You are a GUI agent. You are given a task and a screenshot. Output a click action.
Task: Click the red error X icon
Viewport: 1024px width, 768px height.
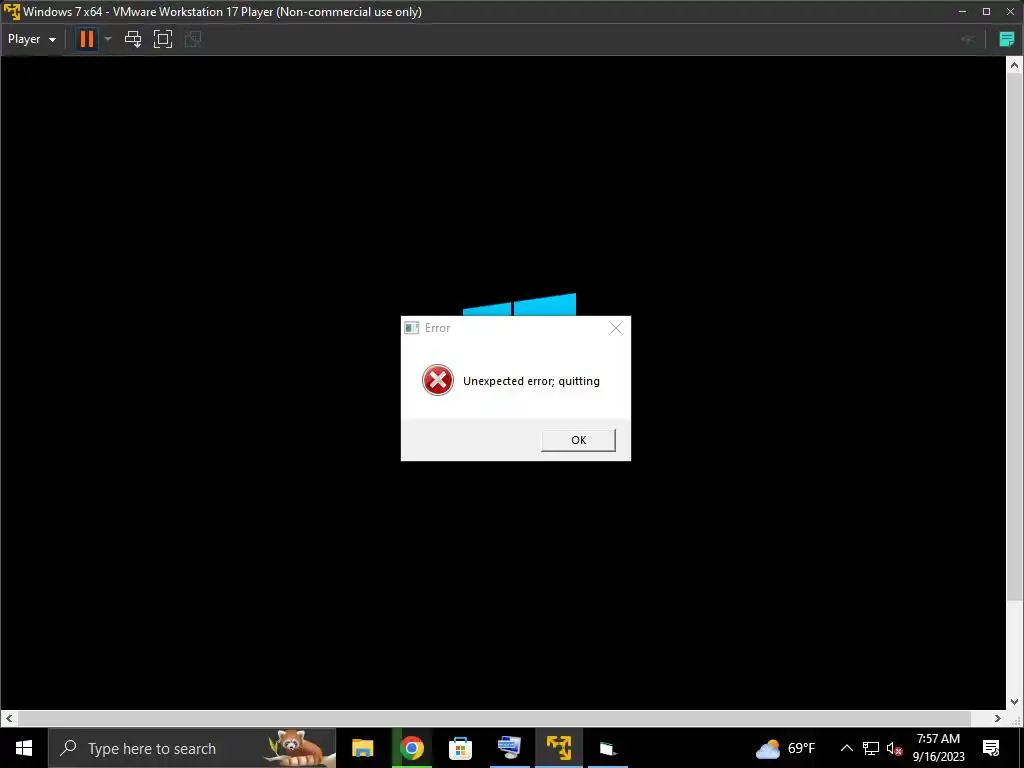tap(438, 380)
